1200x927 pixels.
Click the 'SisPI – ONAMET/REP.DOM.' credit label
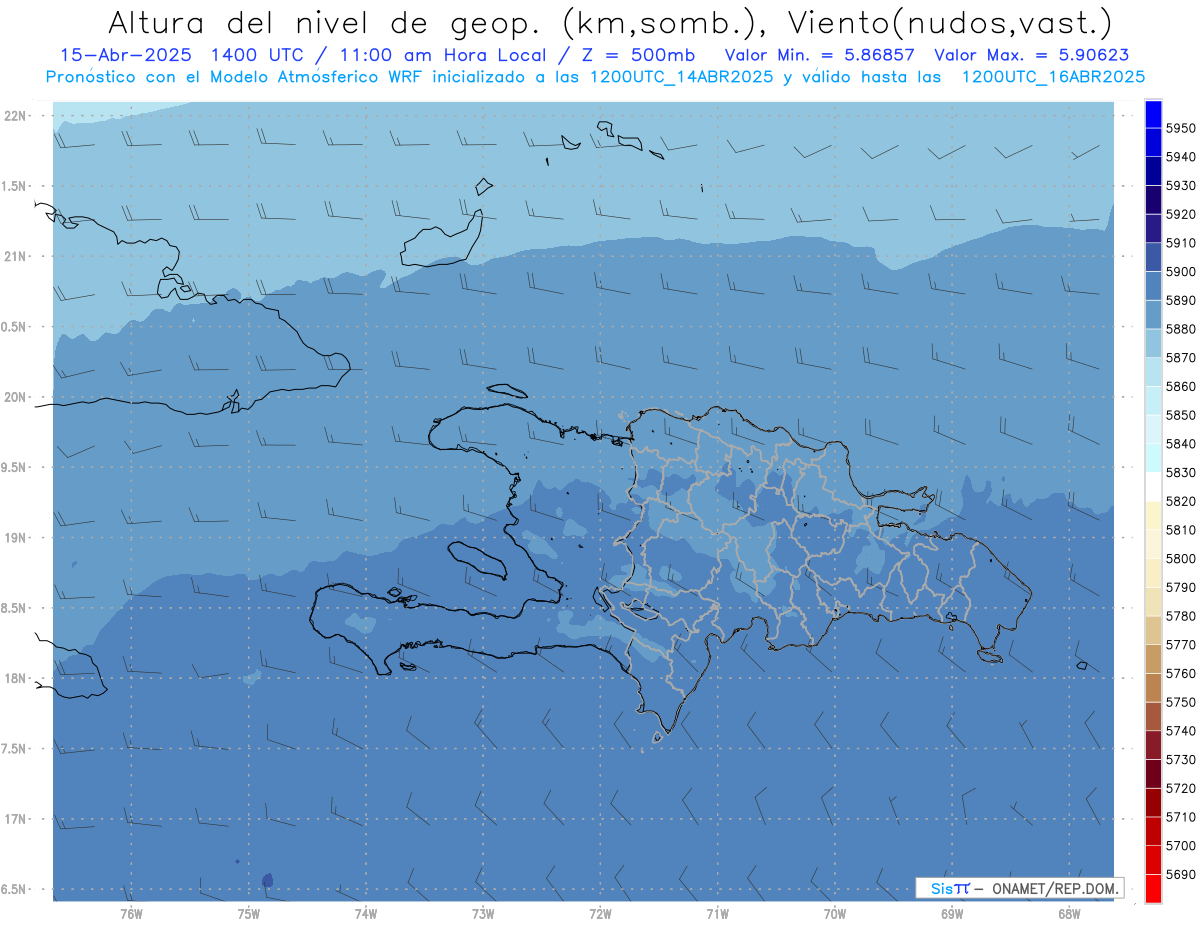pos(1019,888)
